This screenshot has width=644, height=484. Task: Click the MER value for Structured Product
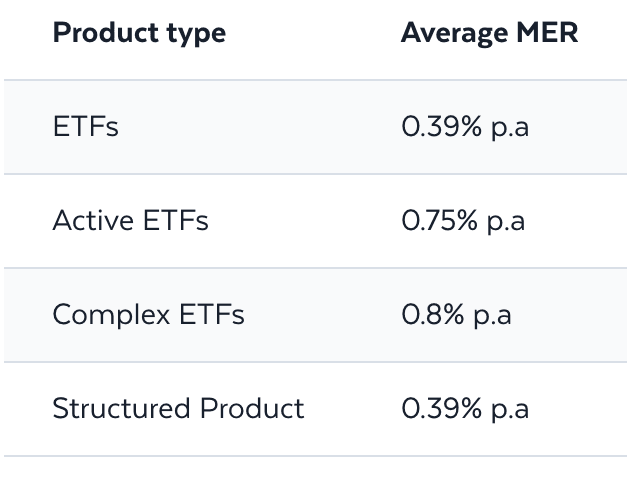tap(465, 408)
